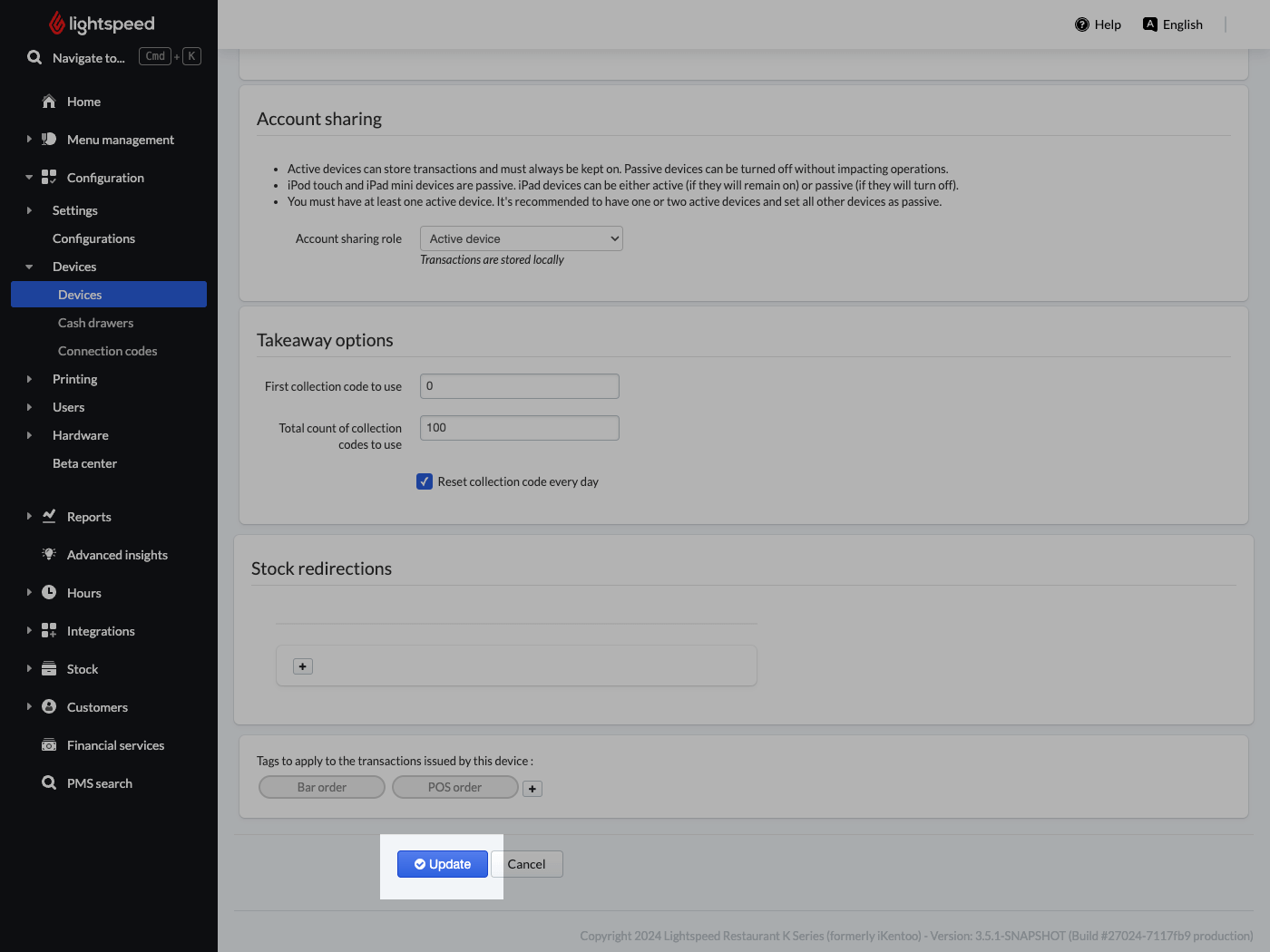The height and width of the screenshot is (952, 1270).
Task: Open the Financial services icon
Action: [48, 744]
